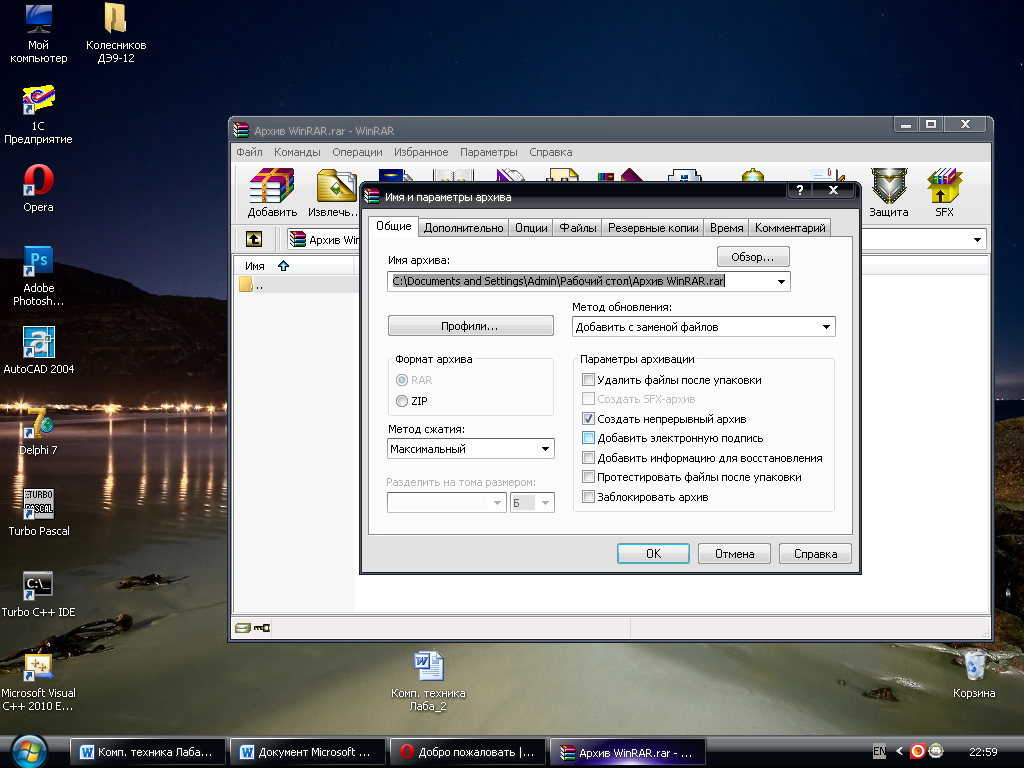Check Заблокировать архив option
The height and width of the screenshot is (768, 1024).
(x=588, y=496)
